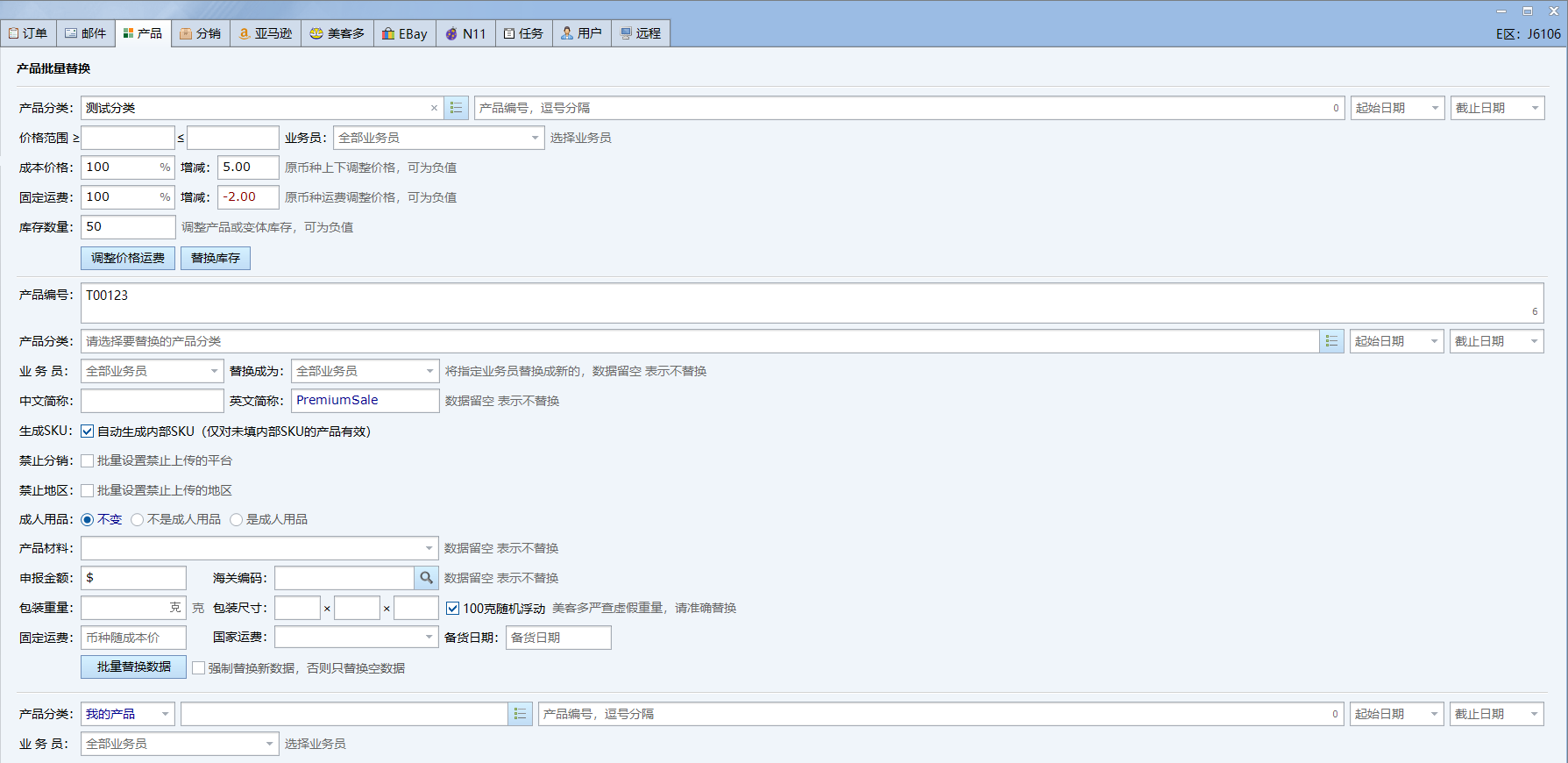Image resolution: width=1568 pixels, height=763 pixels.
Task: Click the 海关编码 input field
Action: (344, 578)
